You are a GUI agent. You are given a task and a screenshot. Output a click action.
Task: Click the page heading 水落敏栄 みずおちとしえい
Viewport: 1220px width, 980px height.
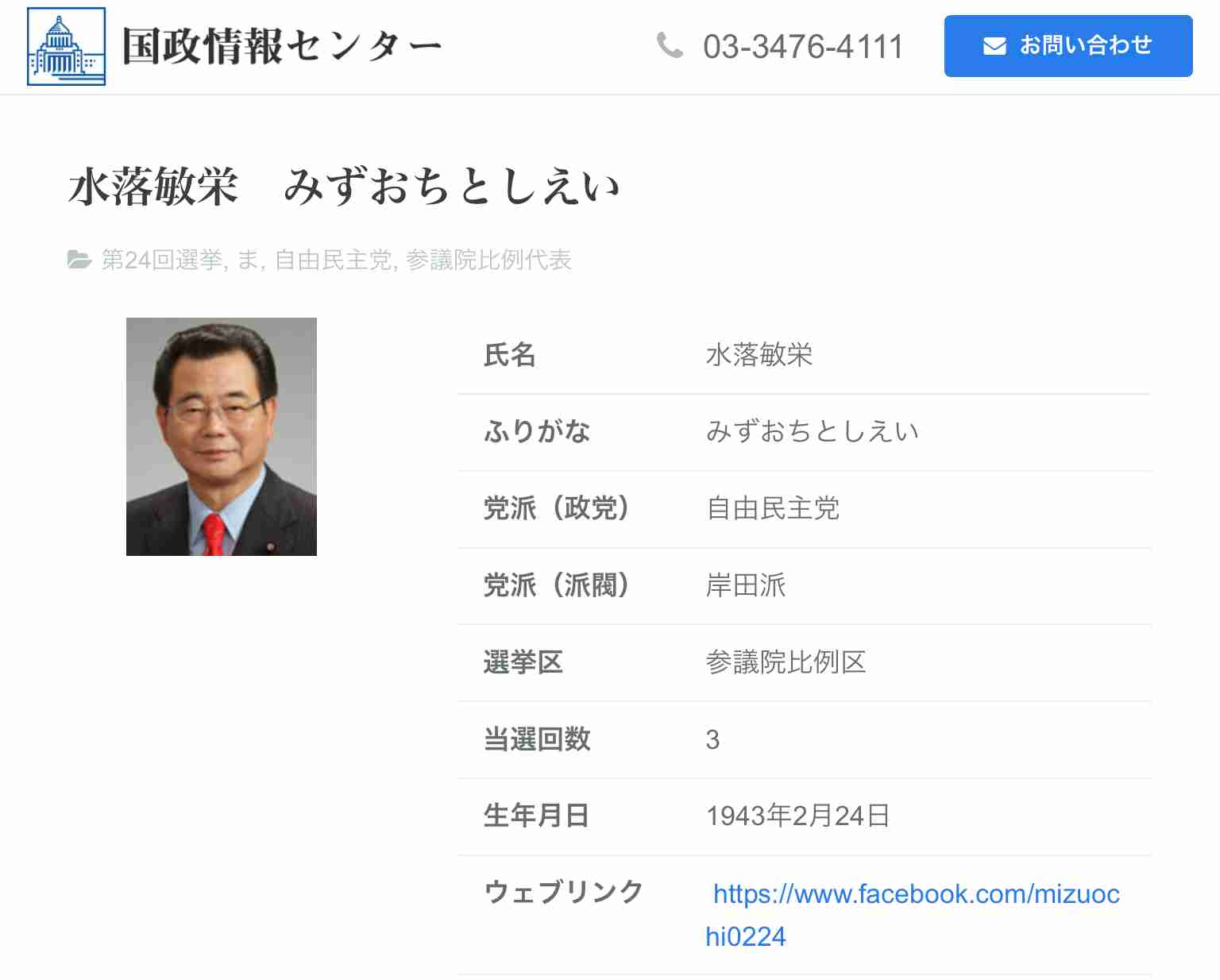[x=343, y=187]
